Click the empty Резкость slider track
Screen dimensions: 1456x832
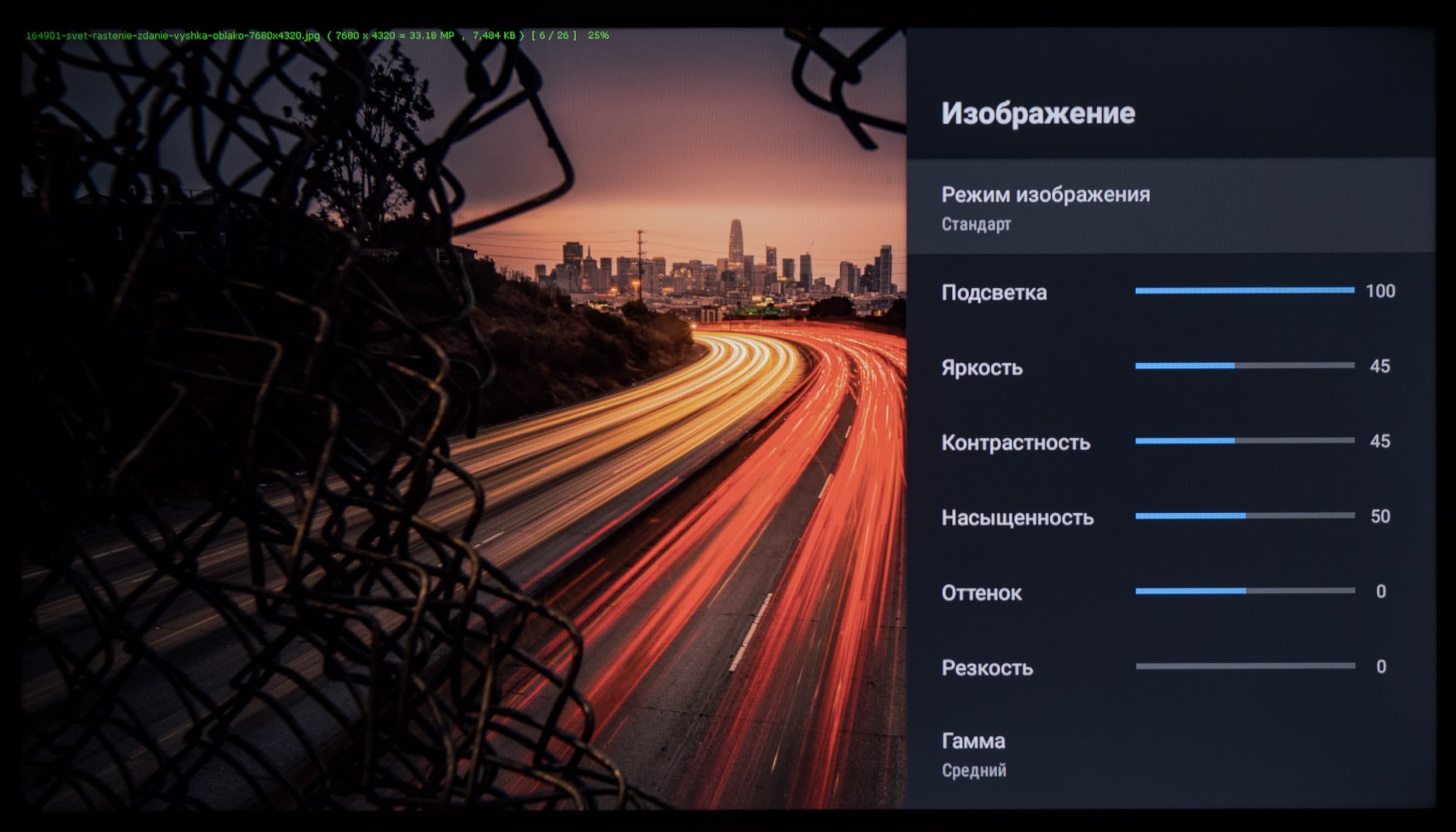pos(1244,666)
